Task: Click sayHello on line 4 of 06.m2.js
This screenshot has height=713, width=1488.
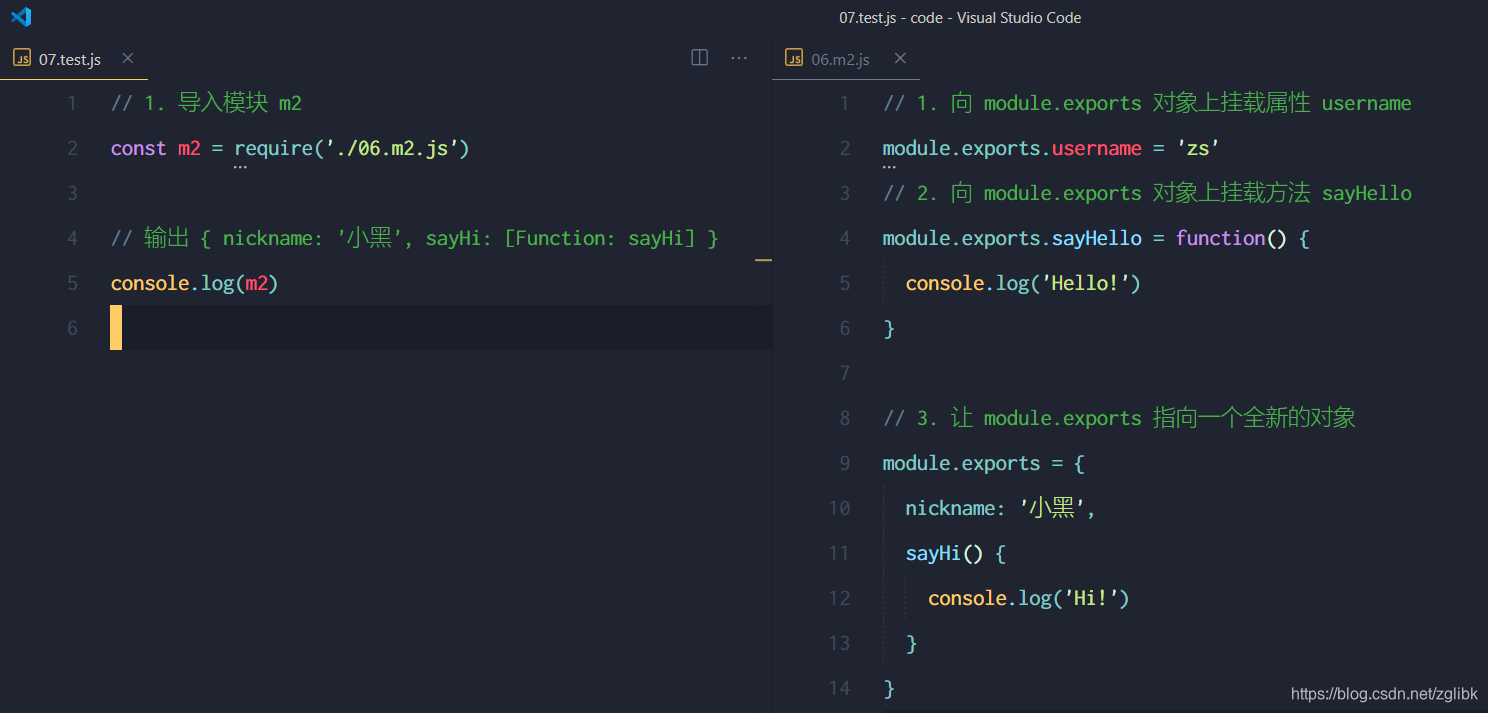Action: pyautogui.click(x=1096, y=238)
